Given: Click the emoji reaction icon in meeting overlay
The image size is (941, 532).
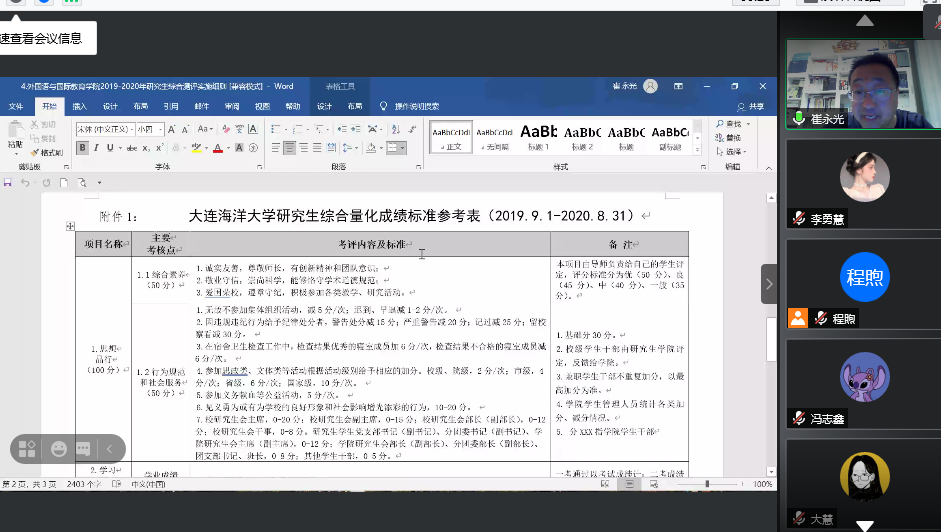Looking at the screenshot, I should pyautogui.click(x=58, y=449).
